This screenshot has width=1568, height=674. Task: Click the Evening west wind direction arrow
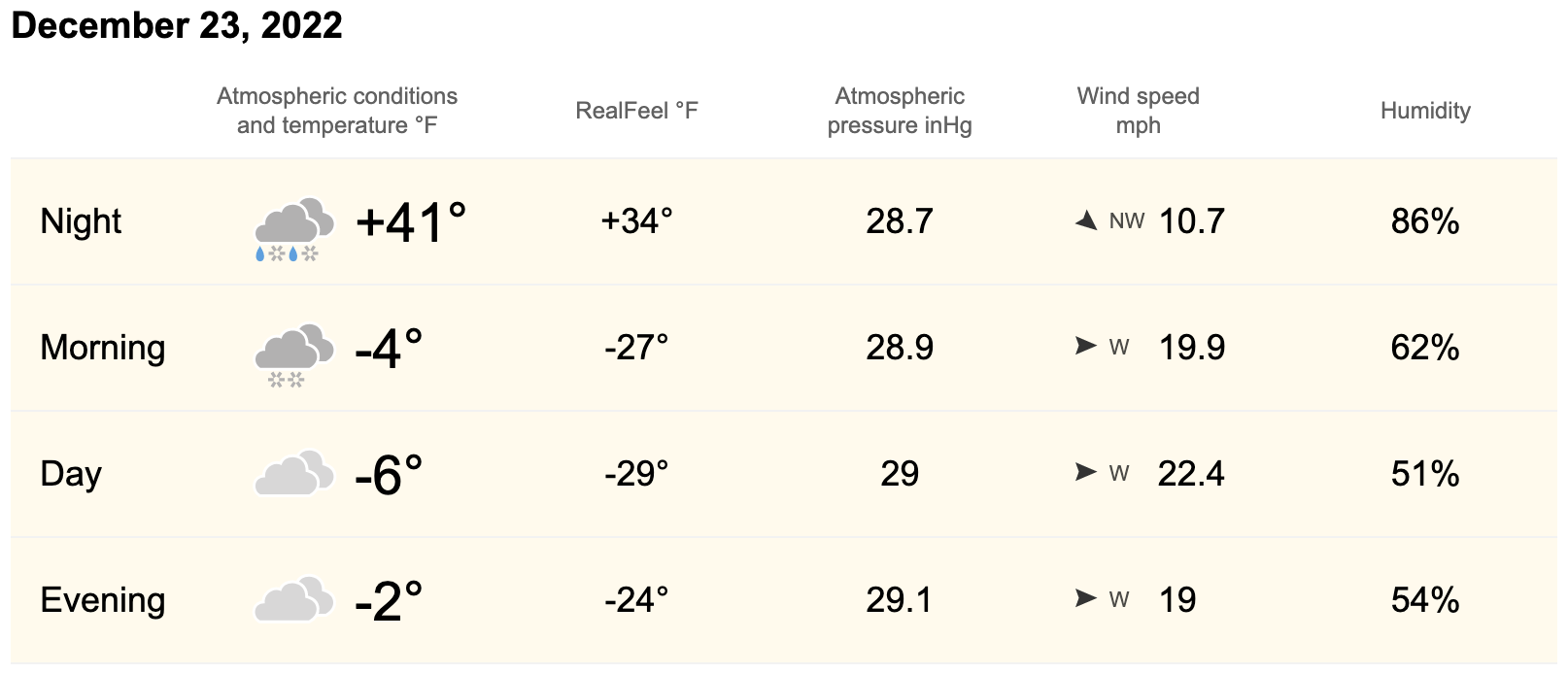click(x=1085, y=598)
